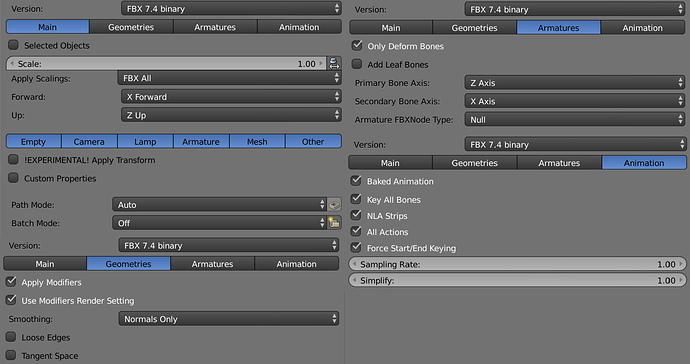Open the Up axis dropdown showing Z Up
Screen dimensions: 690x364
click(x=231, y=115)
